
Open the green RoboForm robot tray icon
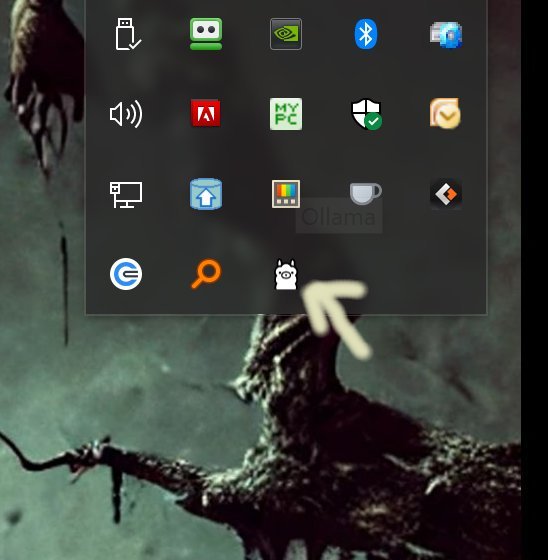pyautogui.click(x=206, y=34)
